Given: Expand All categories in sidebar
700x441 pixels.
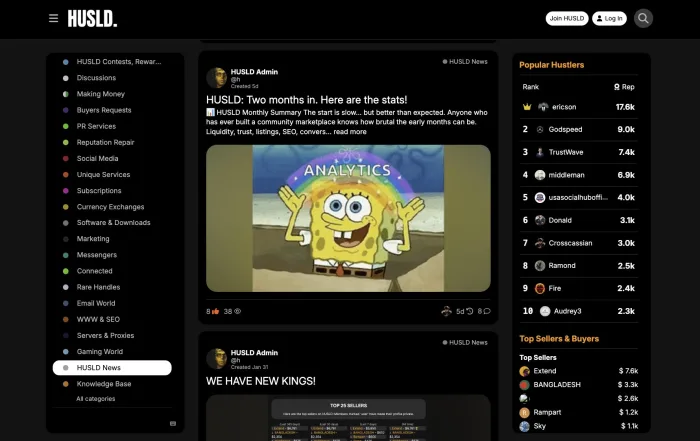Looking at the screenshot, I should click(95, 399).
